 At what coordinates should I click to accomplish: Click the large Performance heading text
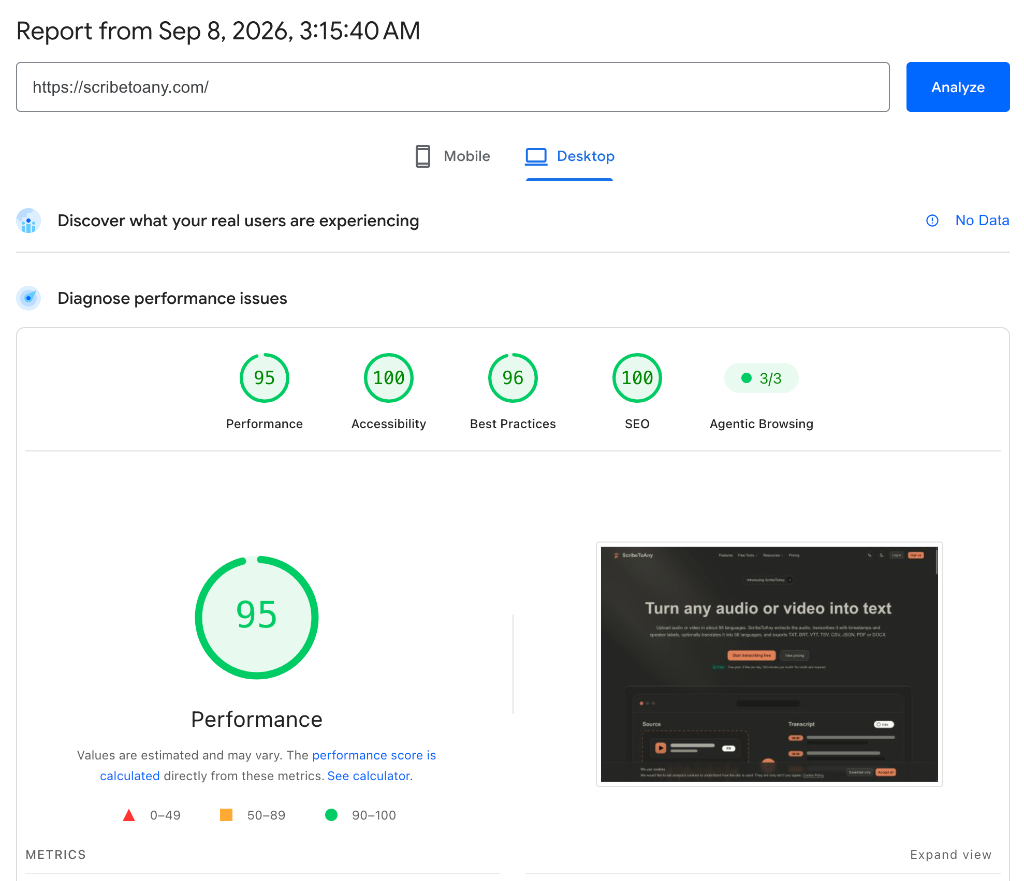pyautogui.click(x=257, y=719)
